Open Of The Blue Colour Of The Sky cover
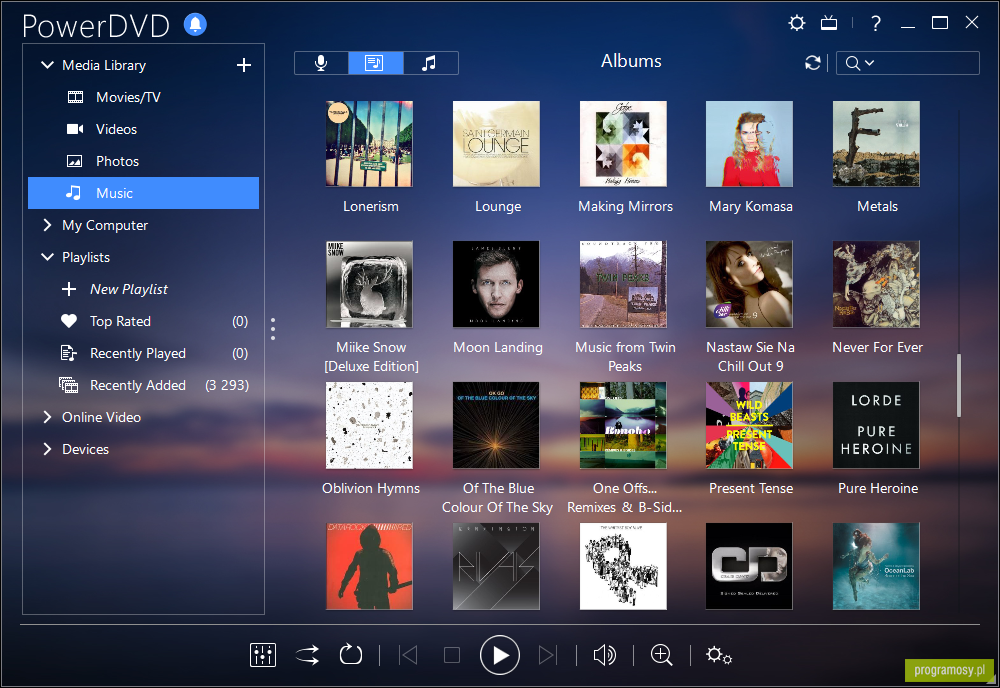This screenshot has width=1000, height=688. 496,425
